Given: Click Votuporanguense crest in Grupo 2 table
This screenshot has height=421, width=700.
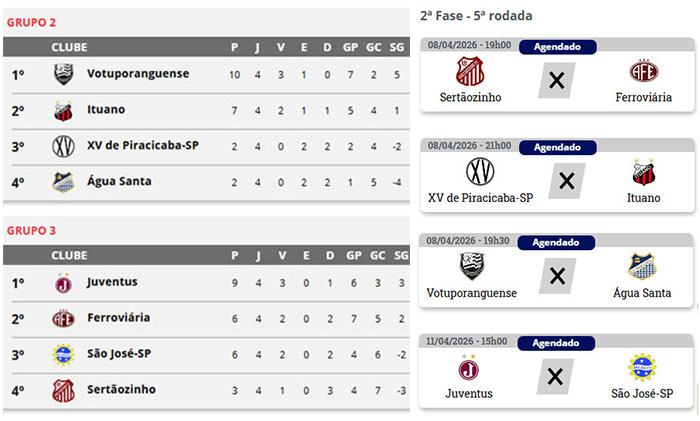Looking at the screenshot, I should (x=64, y=74).
